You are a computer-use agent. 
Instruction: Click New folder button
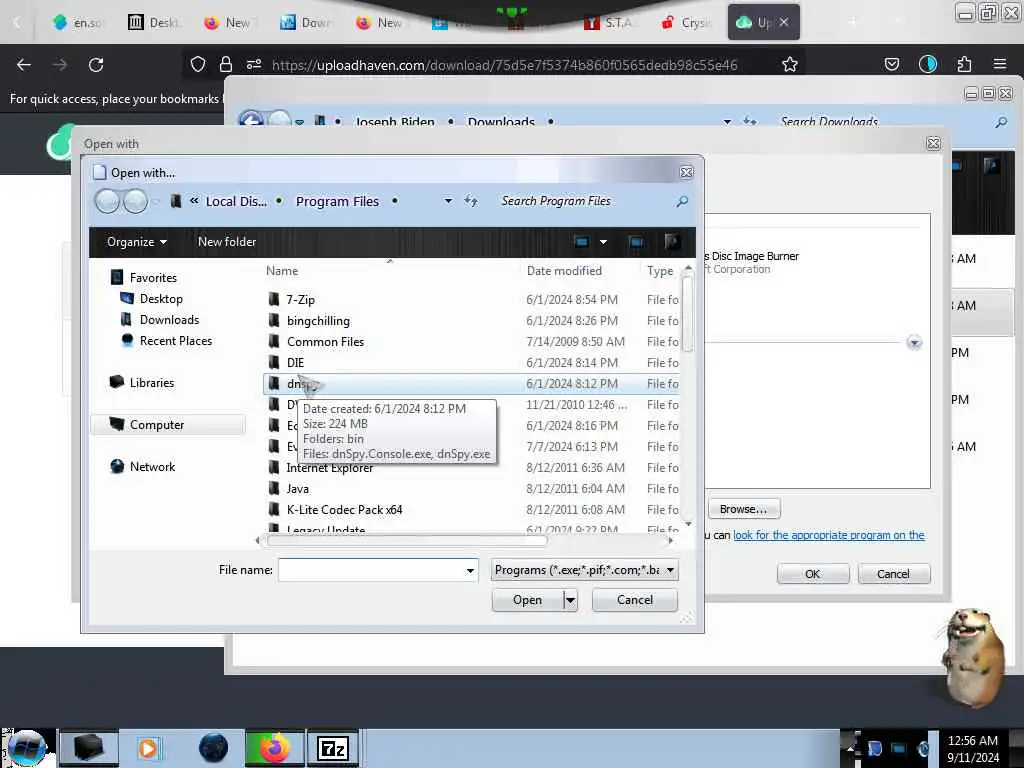pos(227,242)
